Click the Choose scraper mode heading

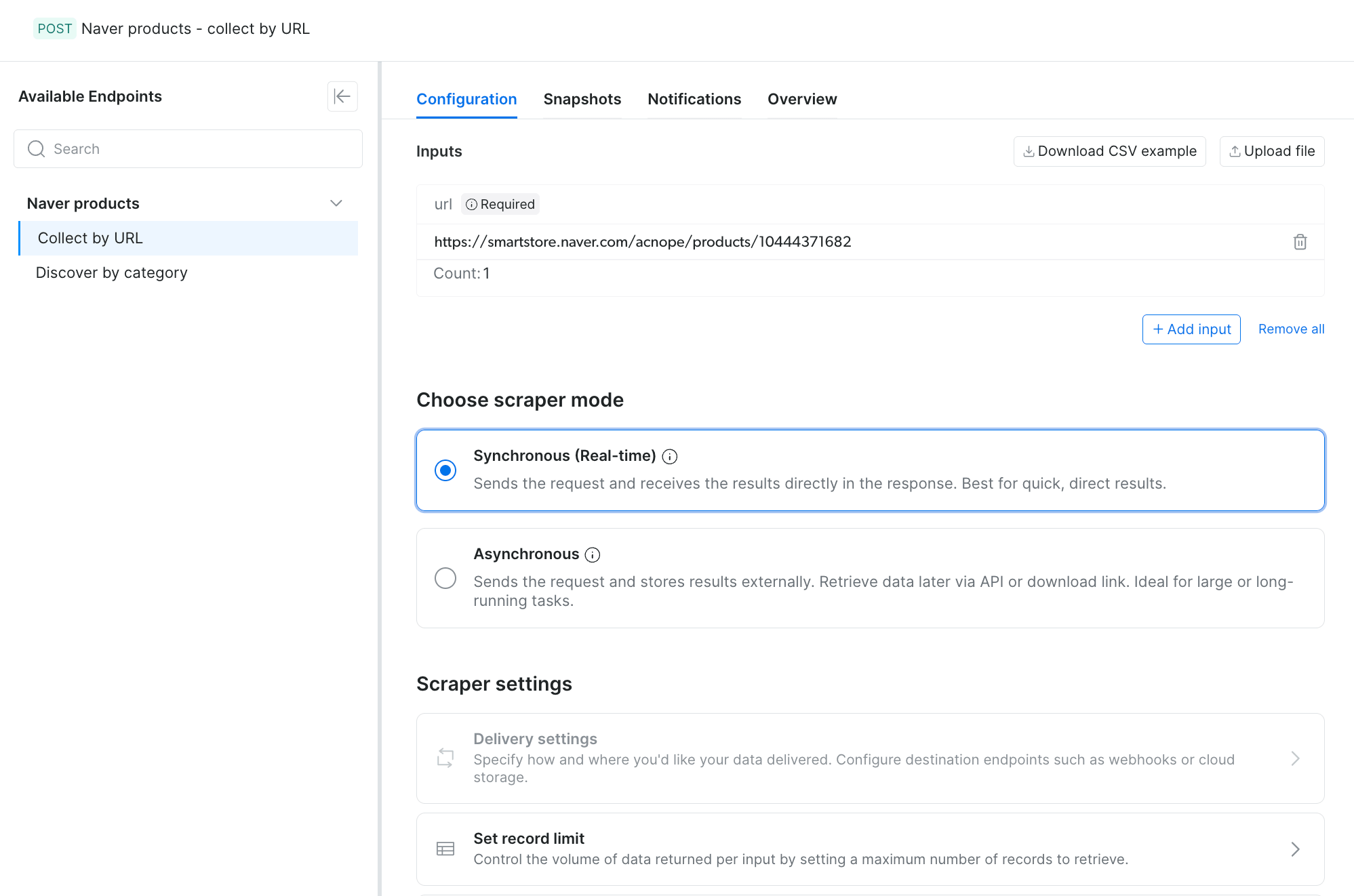tap(520, 400)
